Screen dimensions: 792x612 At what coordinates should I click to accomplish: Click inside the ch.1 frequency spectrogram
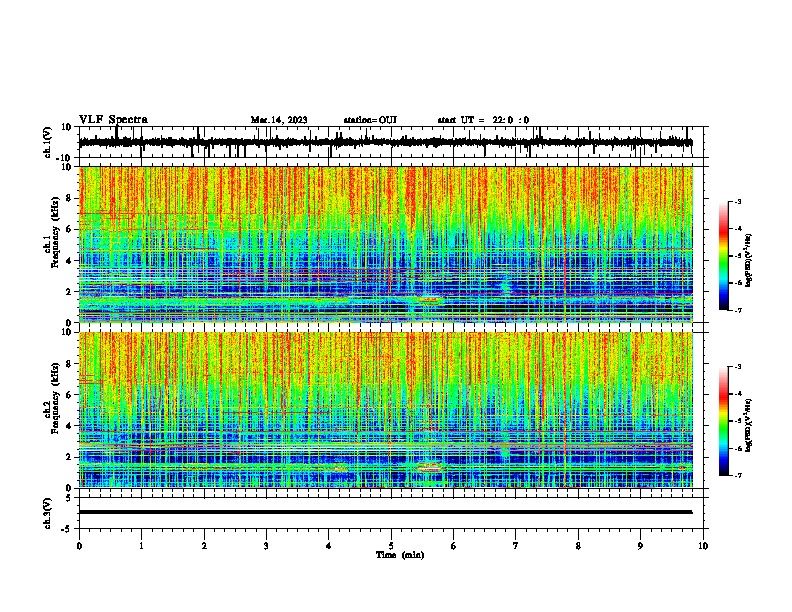386,244
